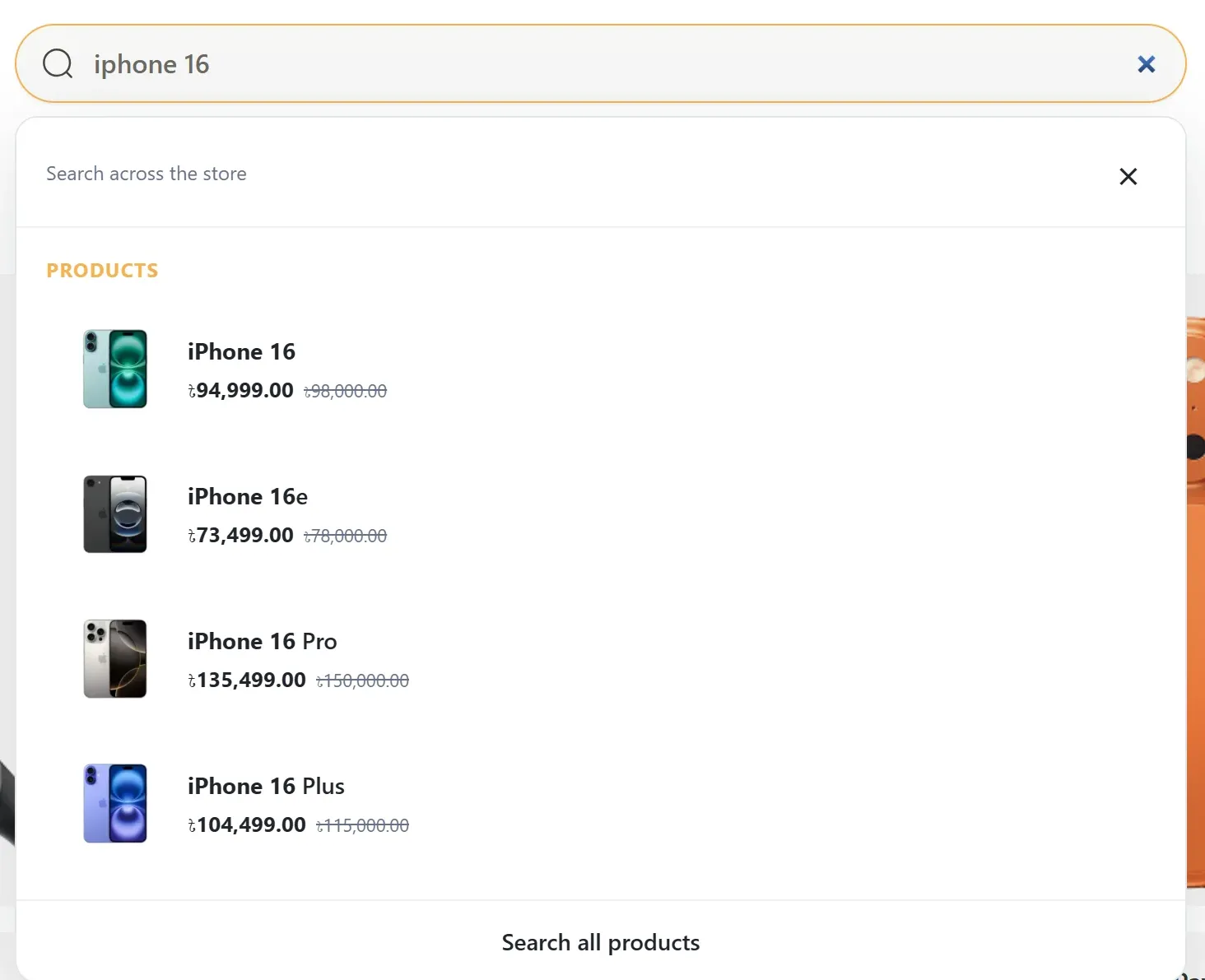The image size is (1205, 980).
Task: Select the iPhone 16 product title
Action: (241, 351)
